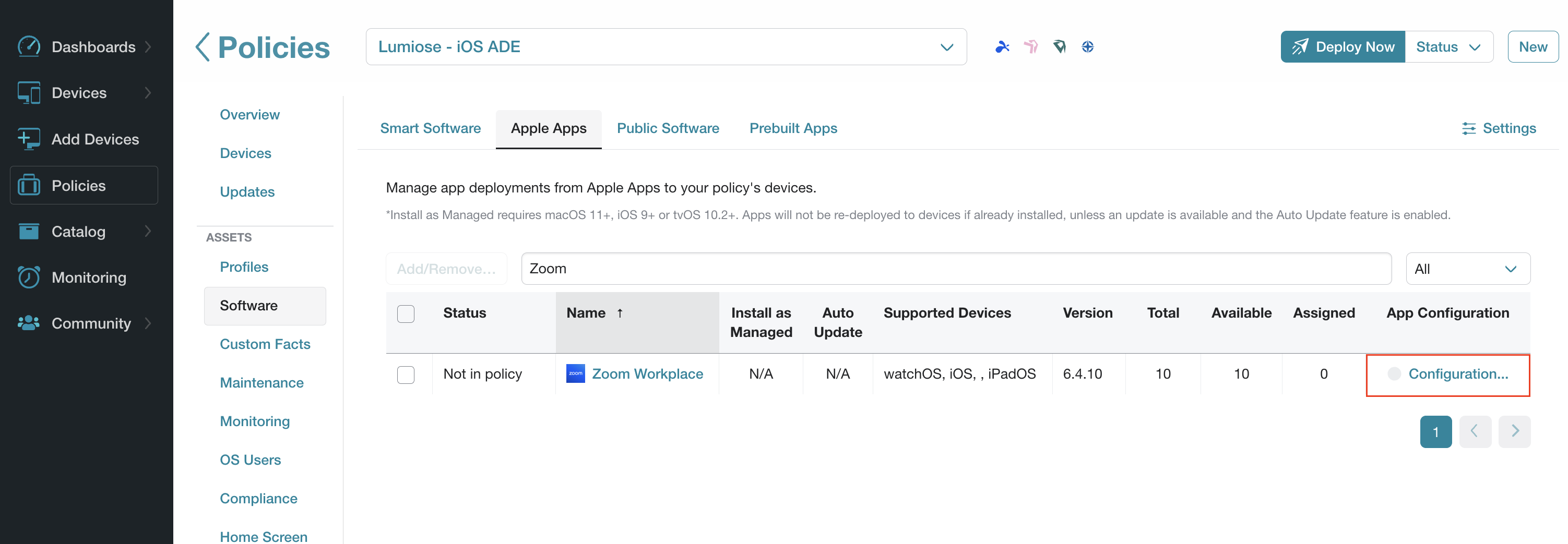This screenshot has height=544, width=1568.
Task: Open the Configuration... link
Action: click(x=1458, y=373)
